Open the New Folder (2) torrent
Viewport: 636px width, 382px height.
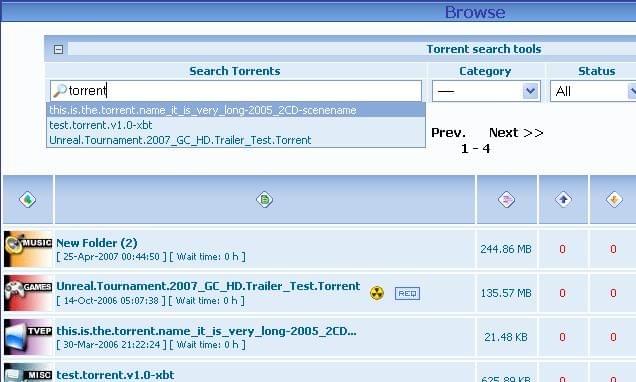97,243
